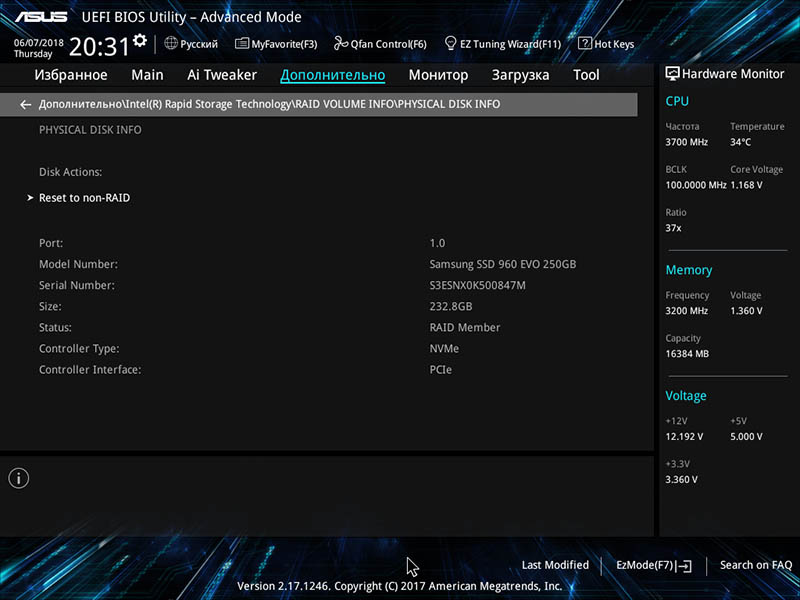Click memory frequency 3200 MHz
800x600 pixels.
coord(686,311)
